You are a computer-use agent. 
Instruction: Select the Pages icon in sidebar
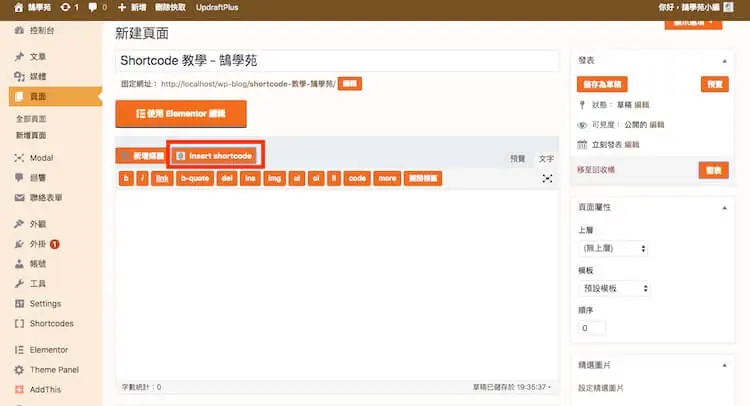point(19,96)
